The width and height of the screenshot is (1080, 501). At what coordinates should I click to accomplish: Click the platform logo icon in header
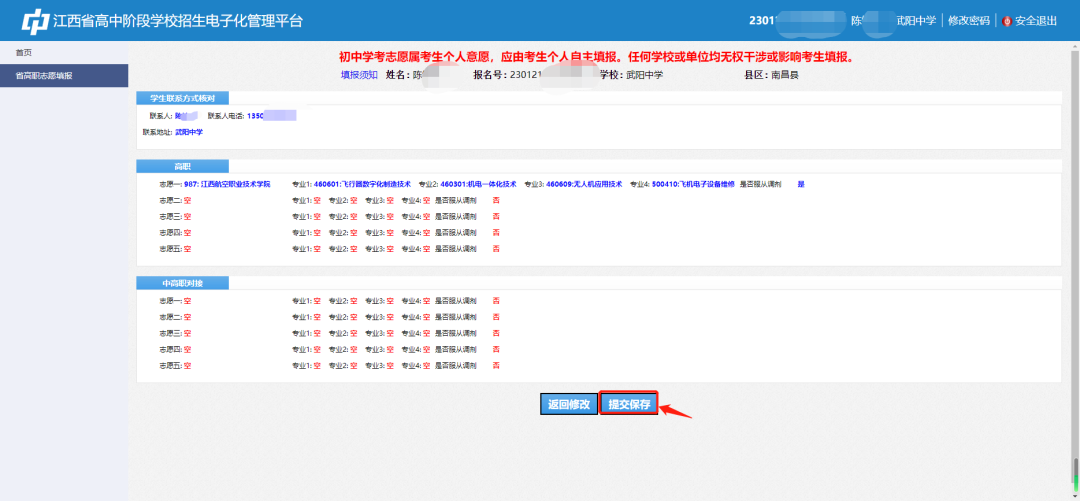[x=36, y=21]
